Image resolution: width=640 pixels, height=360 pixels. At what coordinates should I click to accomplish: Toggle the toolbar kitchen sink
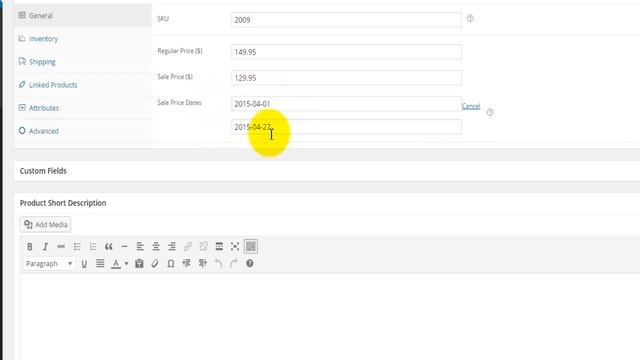pos(251,247)
